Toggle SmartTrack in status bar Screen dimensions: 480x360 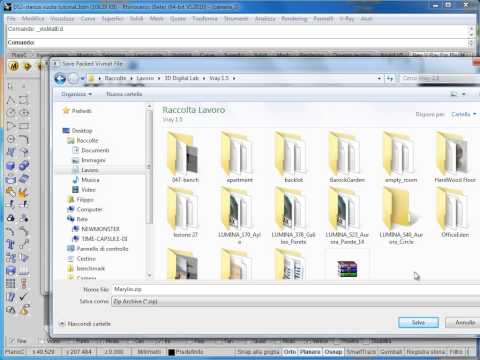[x=361, y=352]
